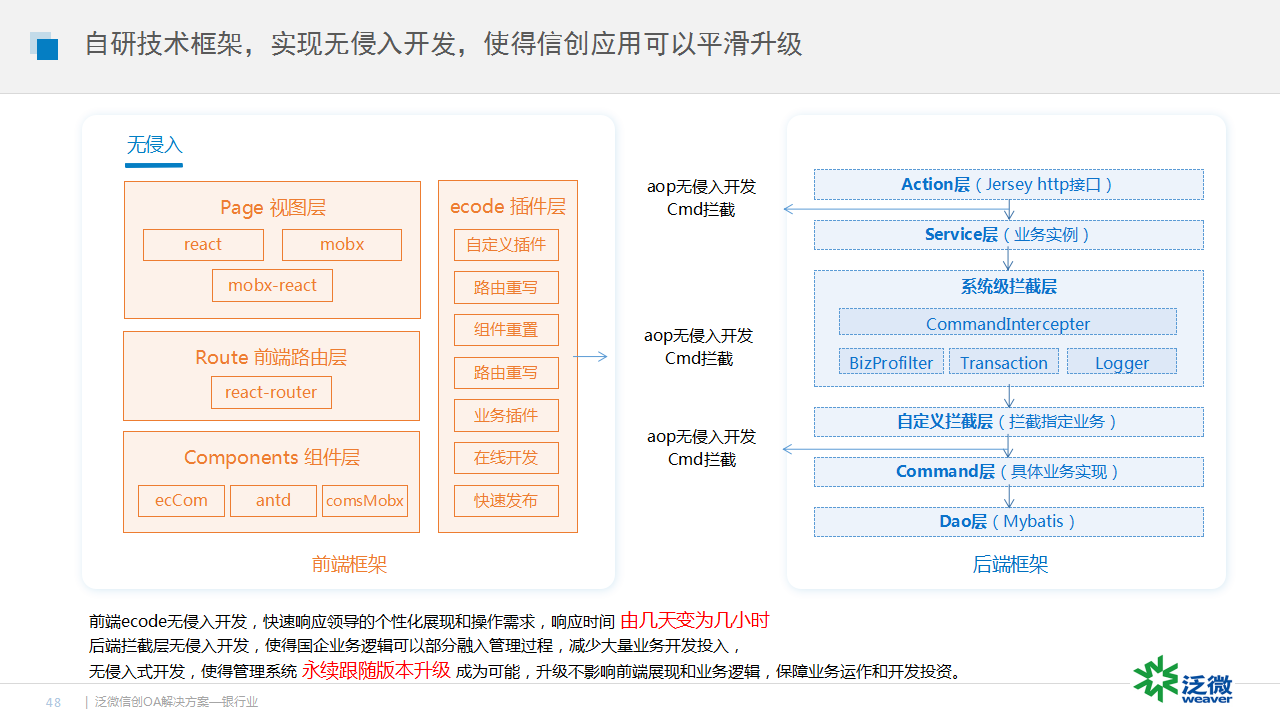1280x720 pixels.
Task: Select the 自定义插件 plugin box
Action: coord(506,245)
